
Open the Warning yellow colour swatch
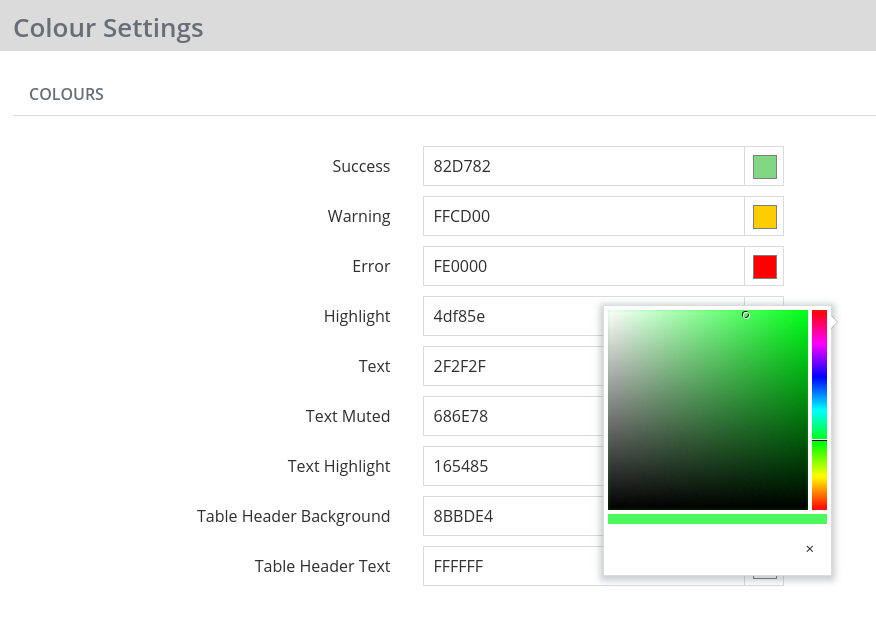764,217
